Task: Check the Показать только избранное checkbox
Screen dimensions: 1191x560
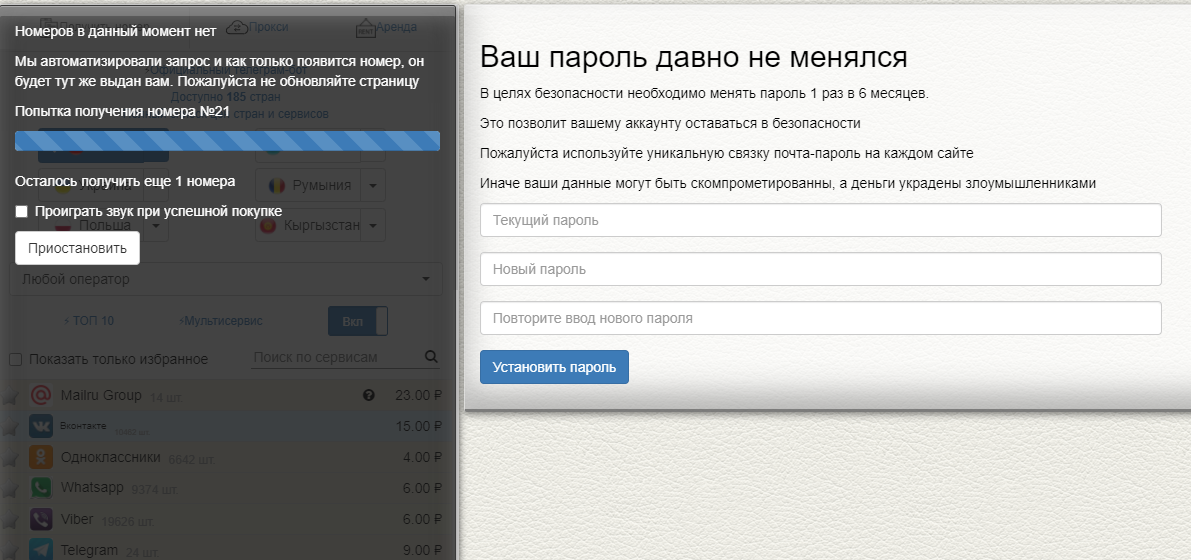Action: [x=15, y=359]
